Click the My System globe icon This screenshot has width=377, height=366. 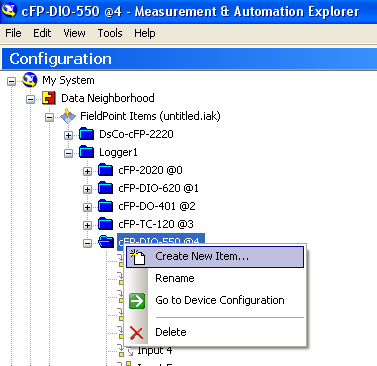point(30,80)
